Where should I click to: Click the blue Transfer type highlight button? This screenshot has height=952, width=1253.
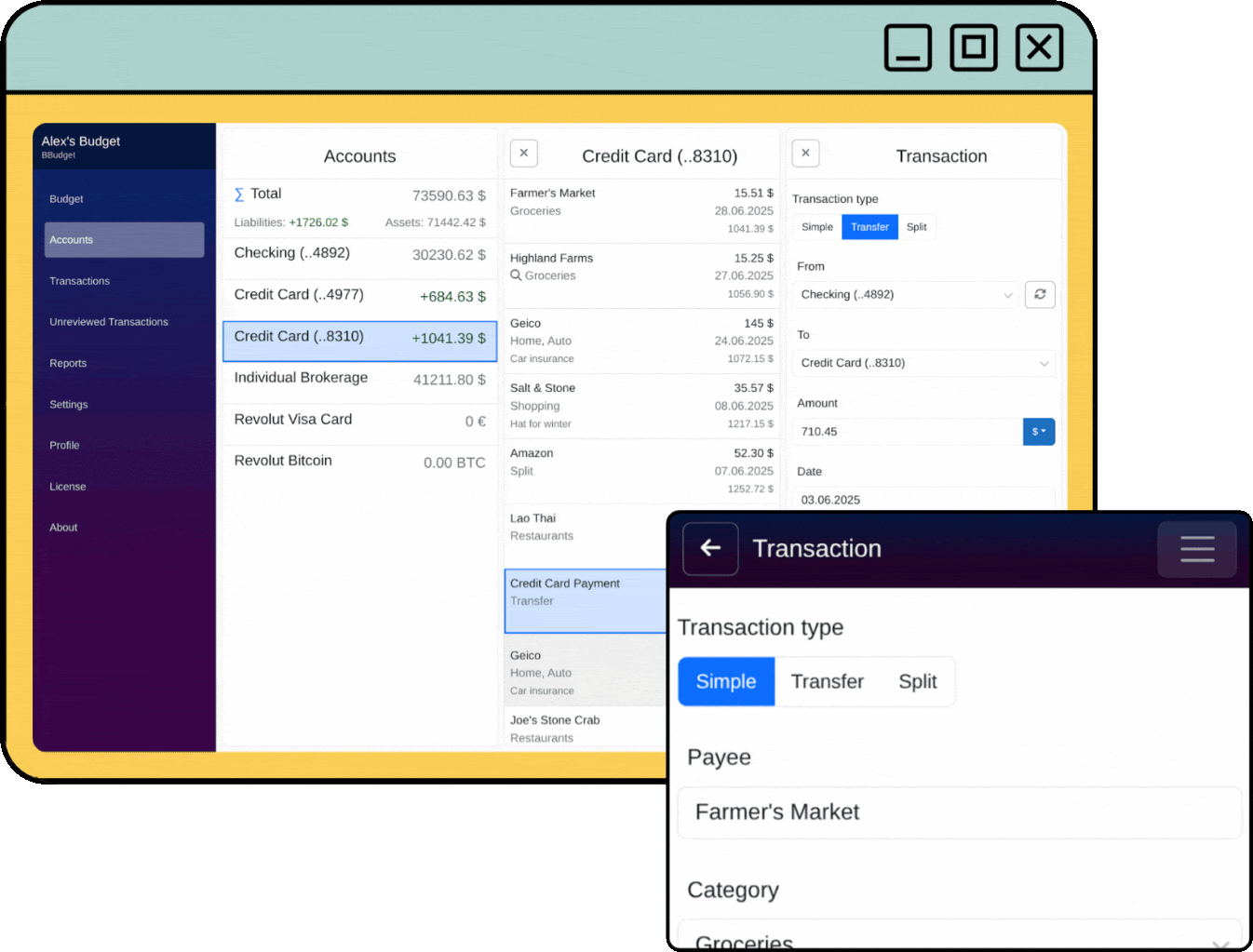(x=869, y=226)
